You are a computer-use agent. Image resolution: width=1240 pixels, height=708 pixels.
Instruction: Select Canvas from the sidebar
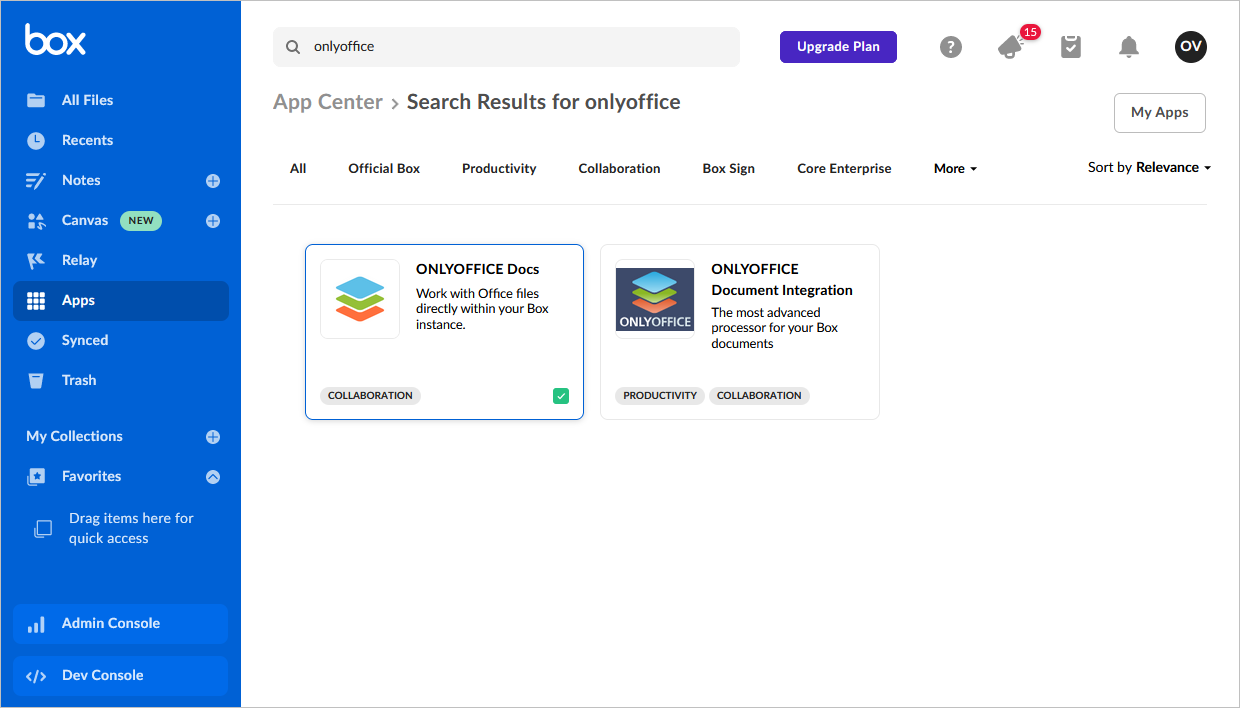click(84, 220)
